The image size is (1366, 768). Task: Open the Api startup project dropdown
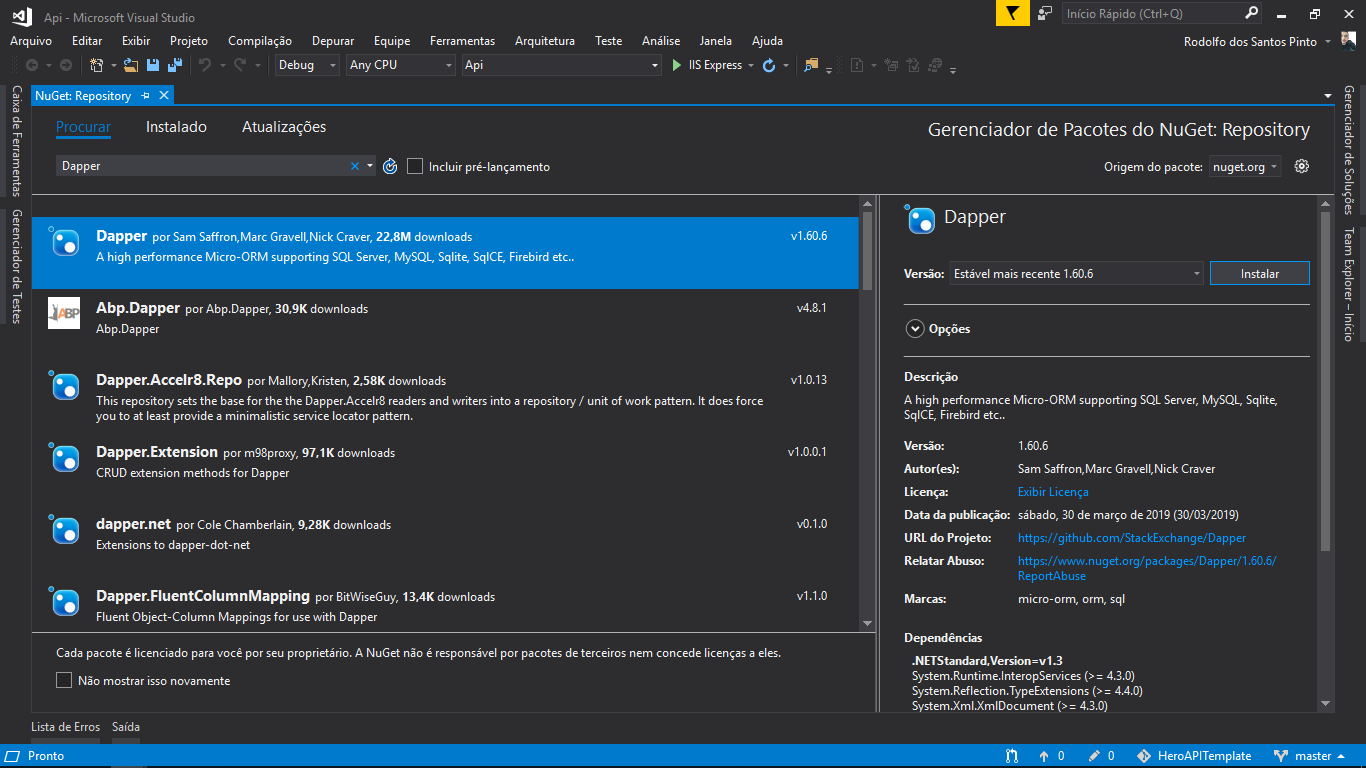pyautogui.click(x=561, y=65)
